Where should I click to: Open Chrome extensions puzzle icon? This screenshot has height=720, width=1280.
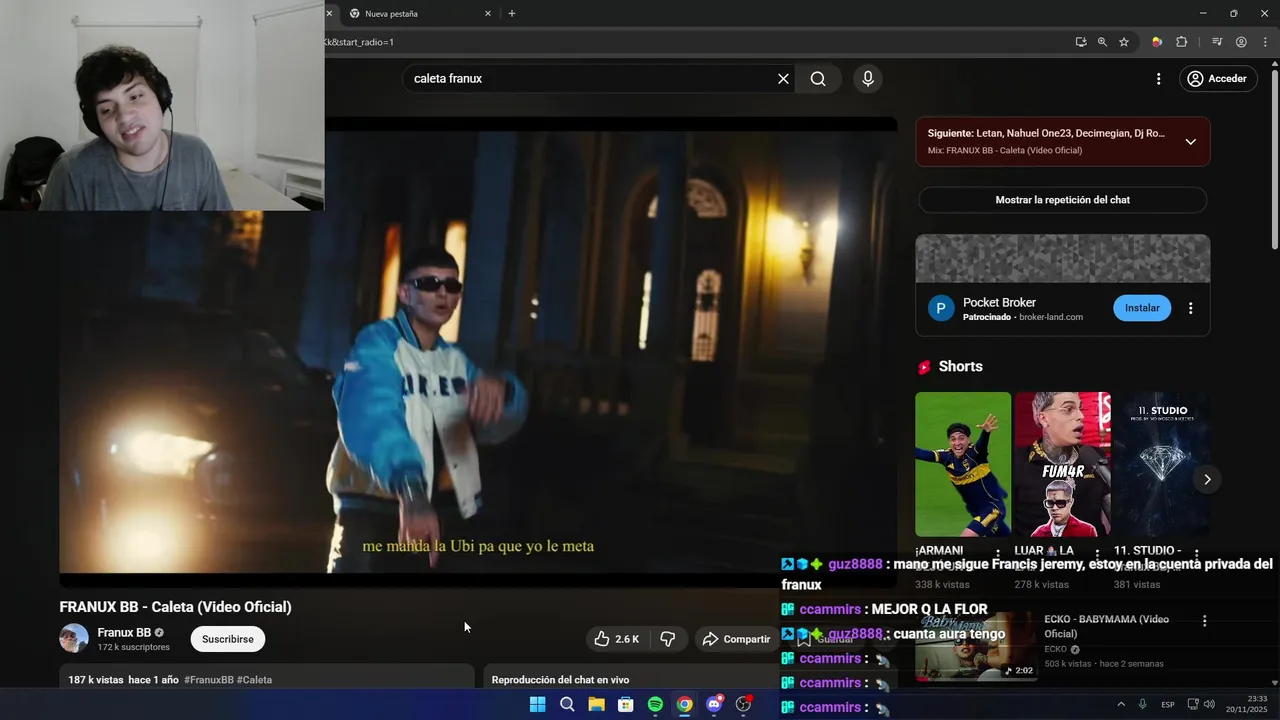tap(1182, 42)
